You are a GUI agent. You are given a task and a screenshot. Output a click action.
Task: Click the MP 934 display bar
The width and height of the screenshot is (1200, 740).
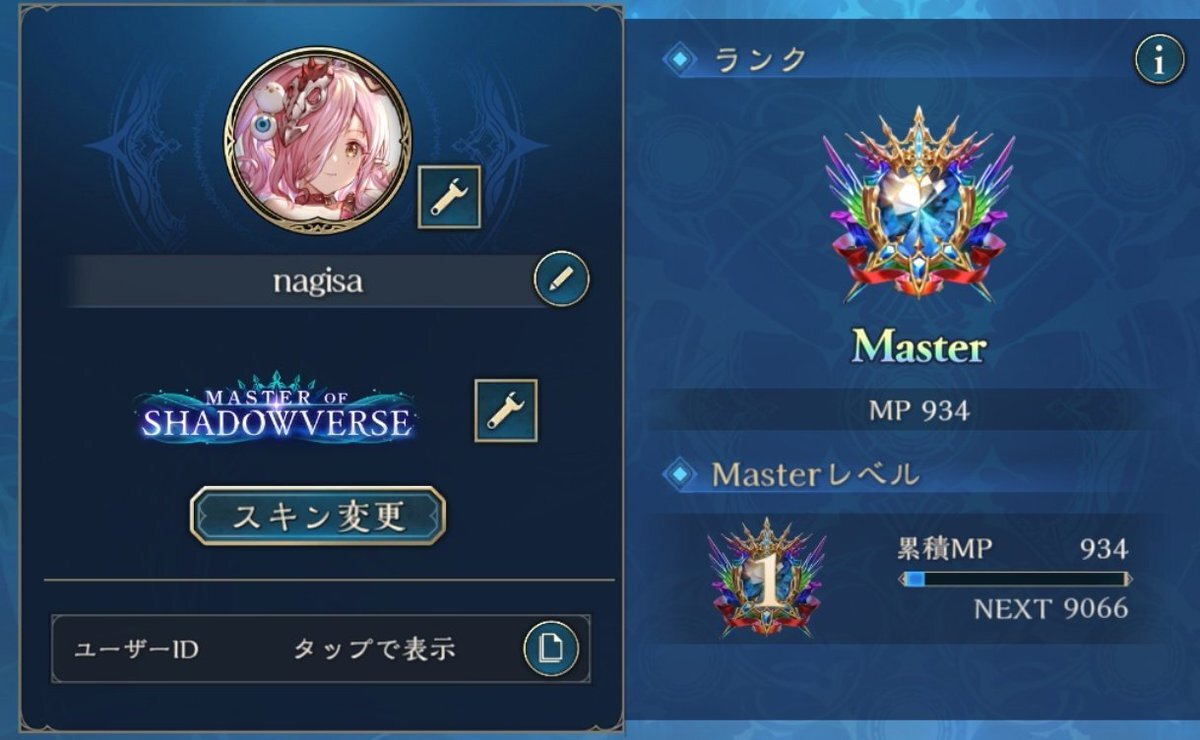point(918,410)
